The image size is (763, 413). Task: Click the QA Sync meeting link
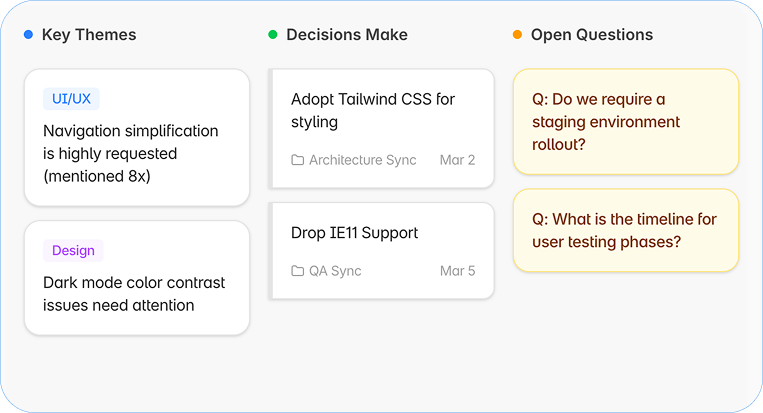click(x=335, y=270)
